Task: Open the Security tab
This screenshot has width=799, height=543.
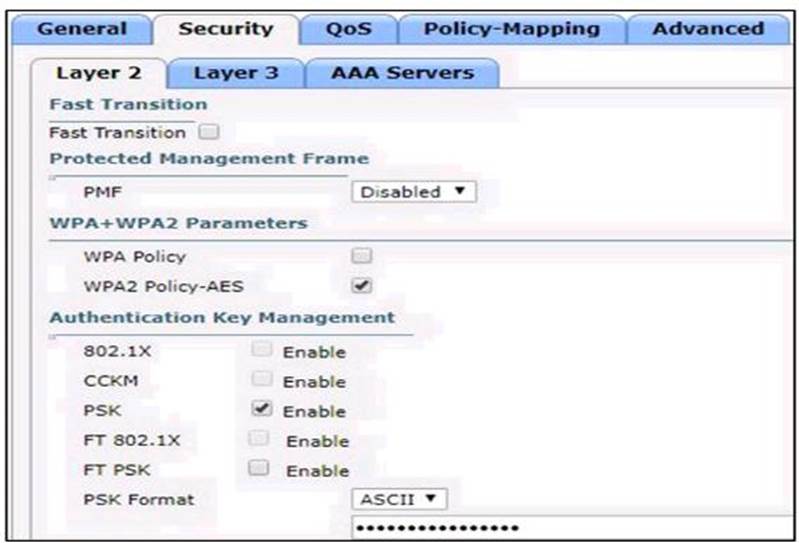Action: pyautogui.click(x=225, y=28)
